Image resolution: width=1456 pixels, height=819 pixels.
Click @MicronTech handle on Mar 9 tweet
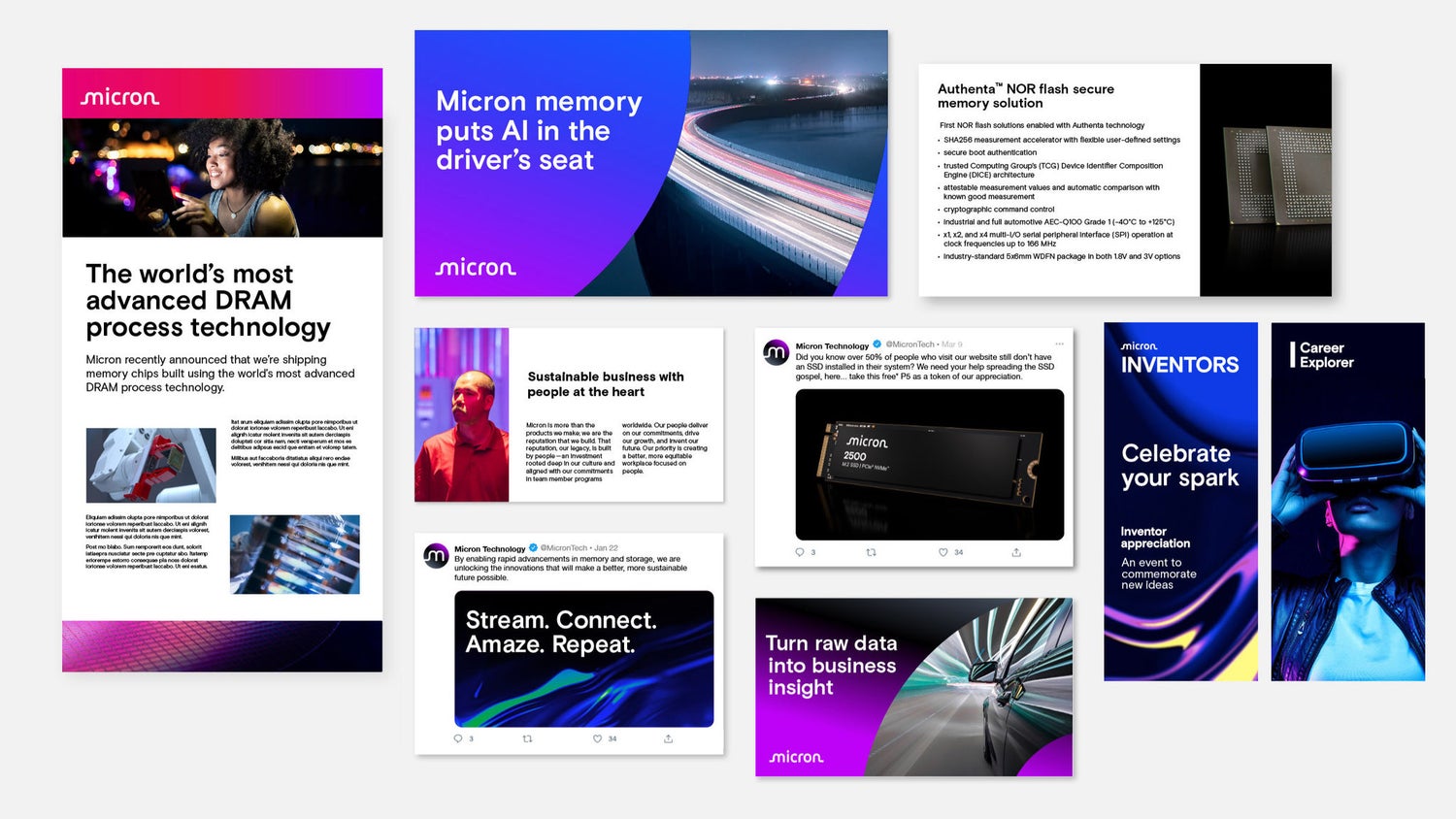910,344
